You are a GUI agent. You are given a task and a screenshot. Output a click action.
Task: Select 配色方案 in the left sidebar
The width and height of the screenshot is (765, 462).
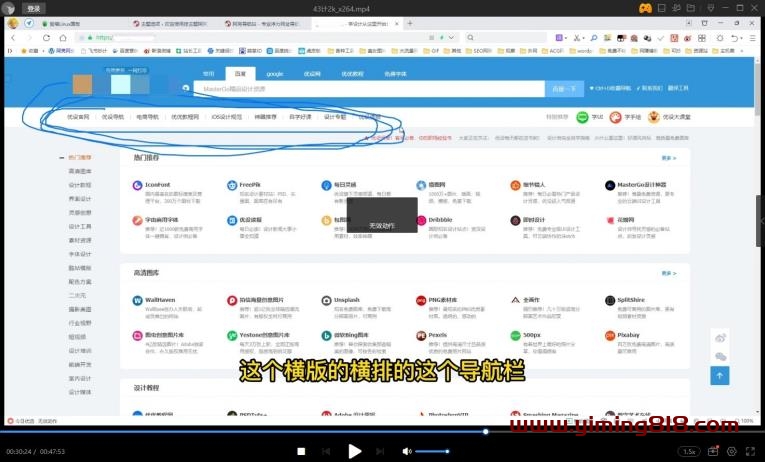tap(80, 282)
